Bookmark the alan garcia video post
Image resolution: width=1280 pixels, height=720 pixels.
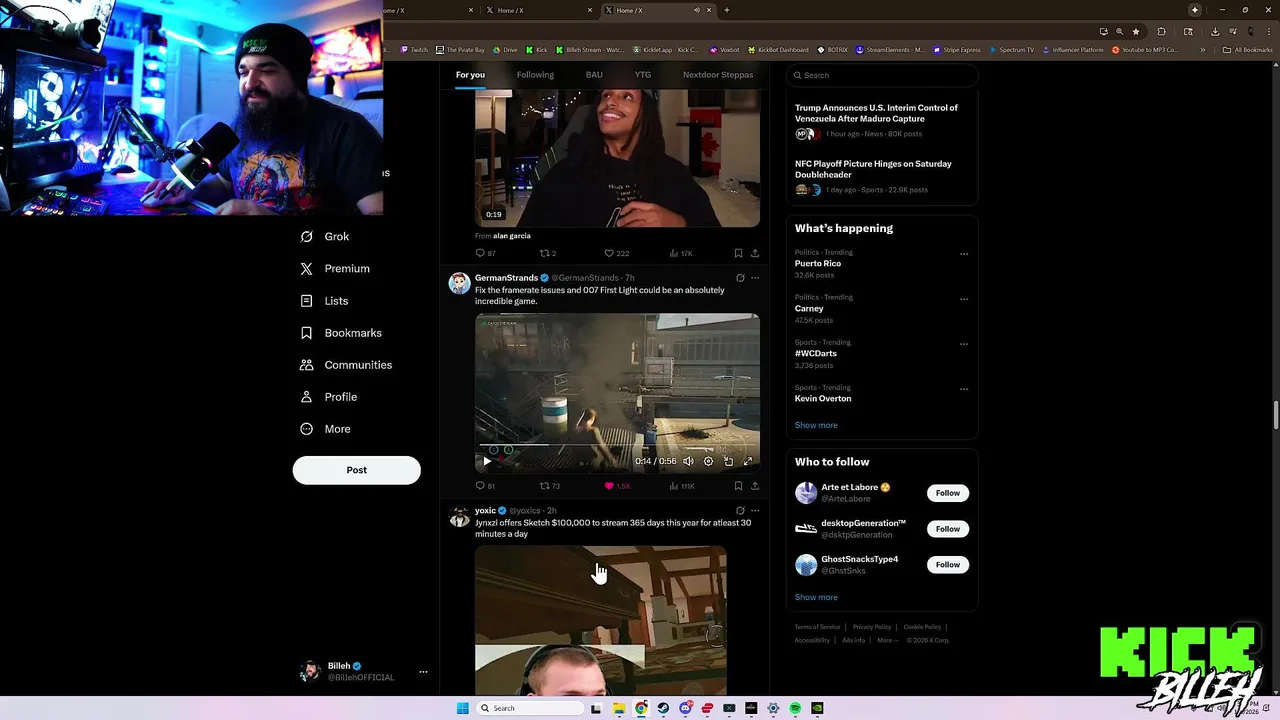pyautogui.click(x=738, y=253)
